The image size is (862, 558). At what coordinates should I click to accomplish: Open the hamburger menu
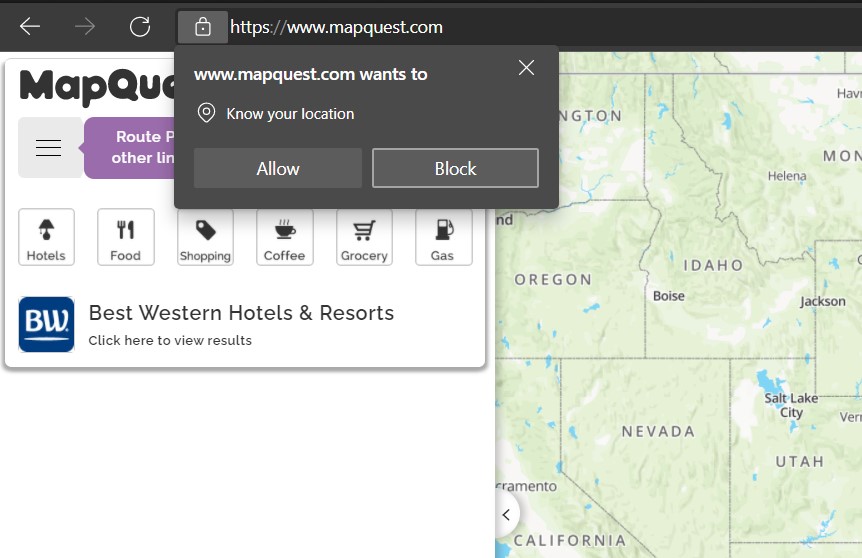pyautogui.click(x=49, y=148)
